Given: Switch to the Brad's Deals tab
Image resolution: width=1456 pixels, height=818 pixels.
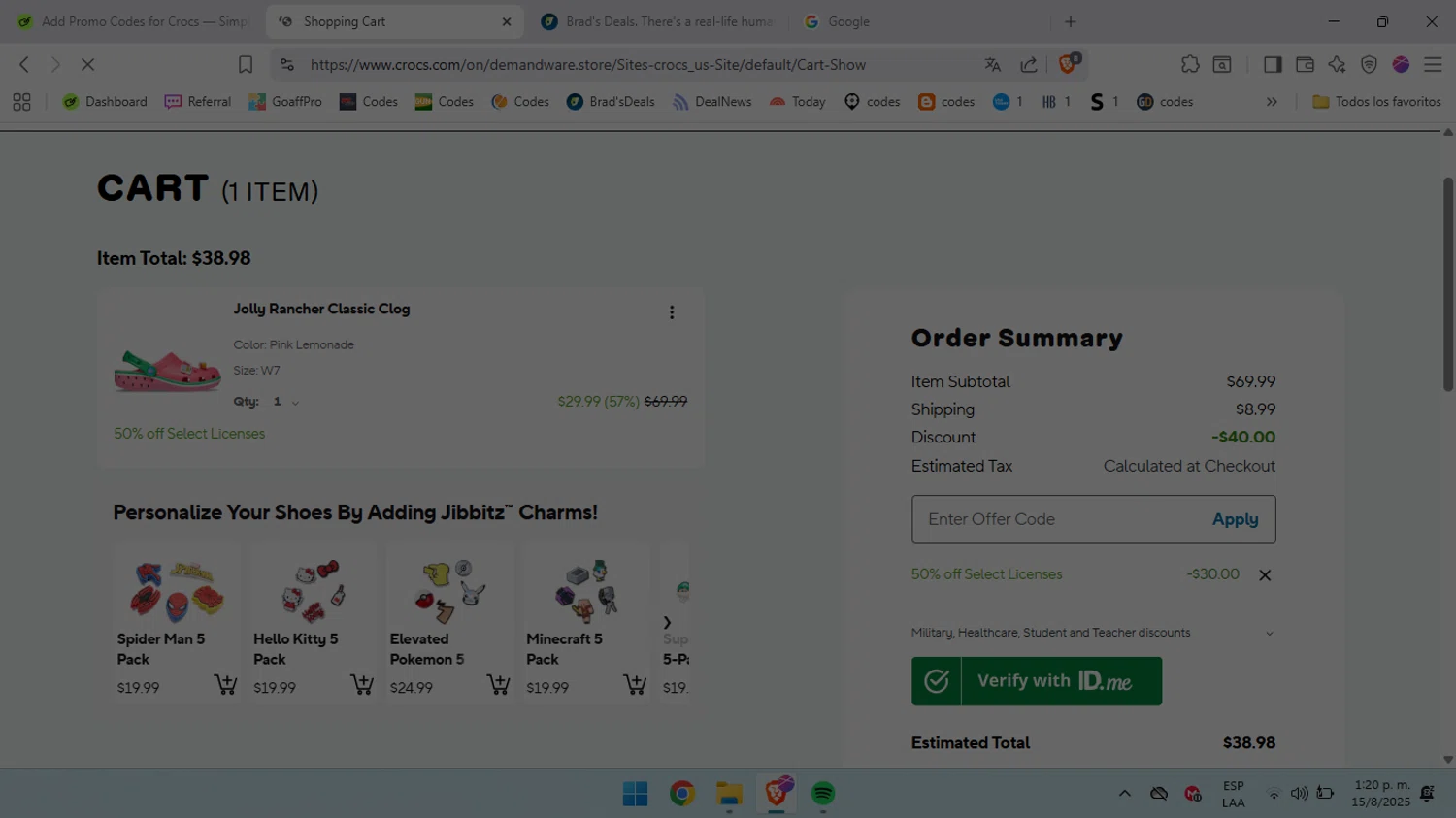Looking at the screenshot, I should pyautogui.click(x=658, y=21).
